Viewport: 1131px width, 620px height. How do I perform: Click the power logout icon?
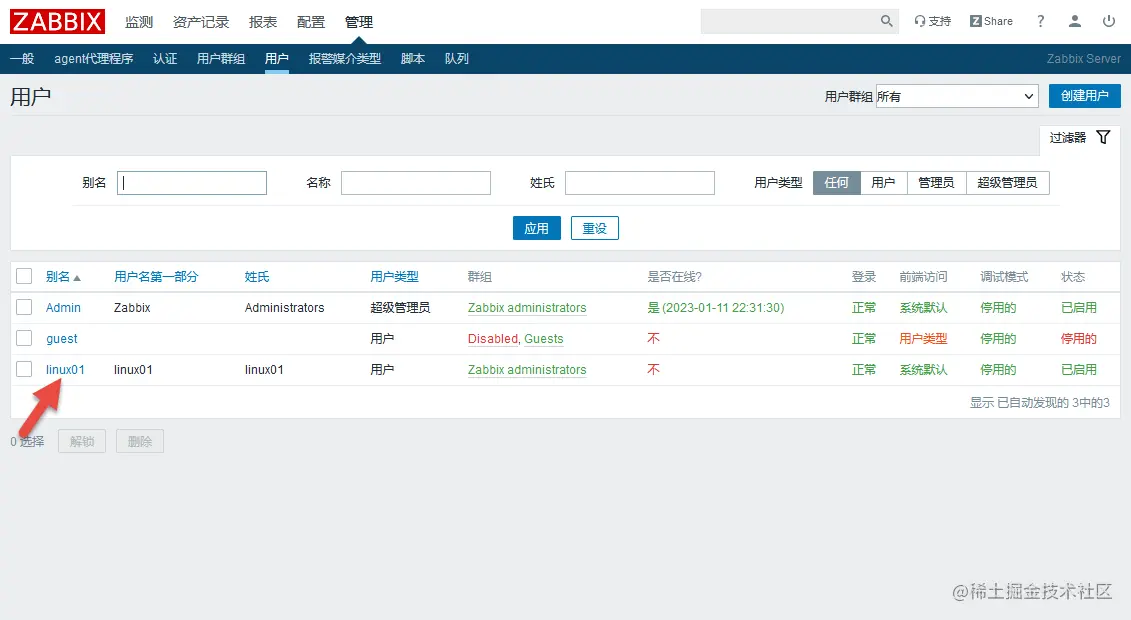[1109, 22]
